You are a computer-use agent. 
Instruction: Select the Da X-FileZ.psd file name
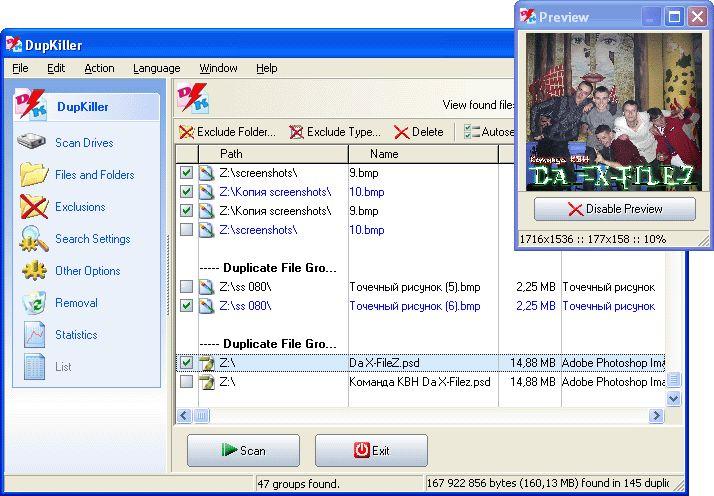pos(384,363)
